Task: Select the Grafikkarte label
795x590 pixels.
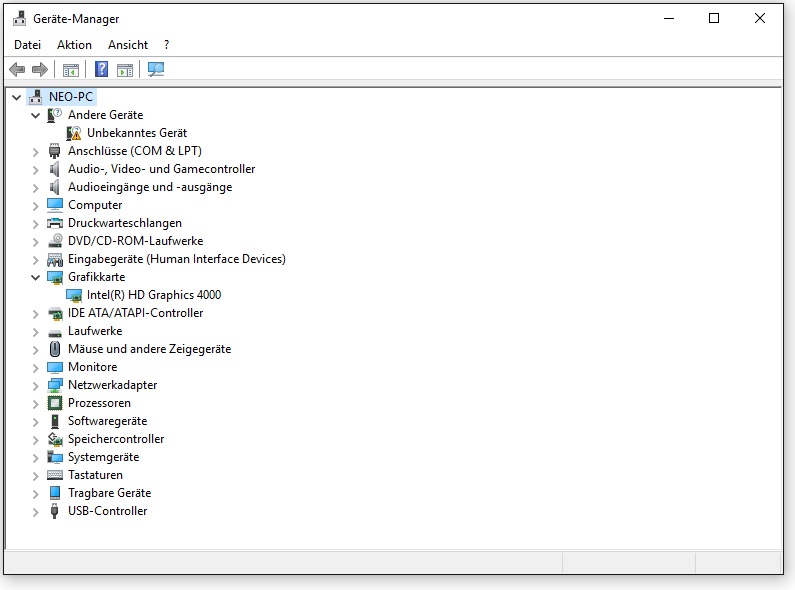Action: point(96,277)
